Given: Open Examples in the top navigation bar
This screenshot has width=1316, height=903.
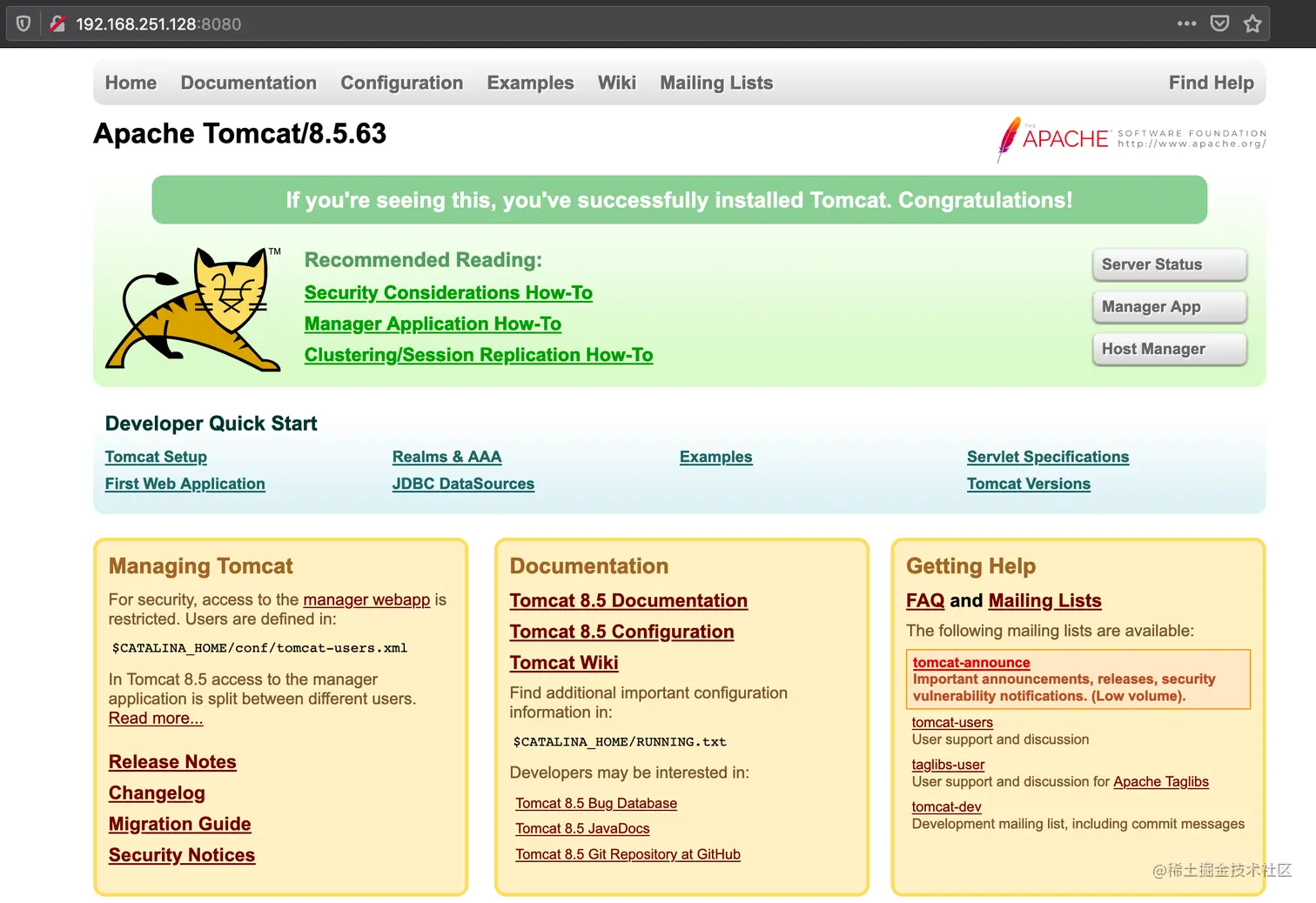Looking at the screenshot, I should pyautogui.click(x=530, y=83).
